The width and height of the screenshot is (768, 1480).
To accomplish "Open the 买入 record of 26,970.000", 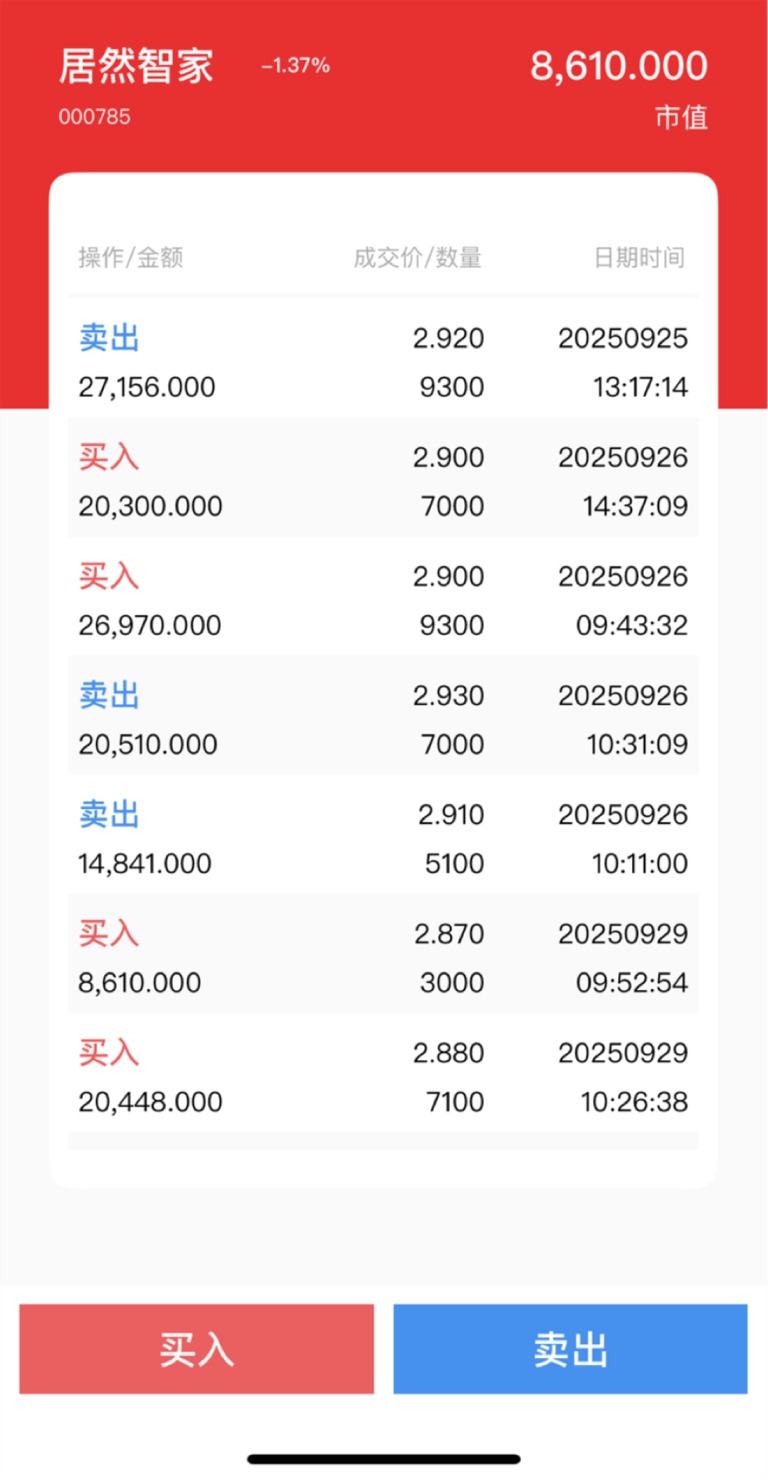I will point(383,600).
